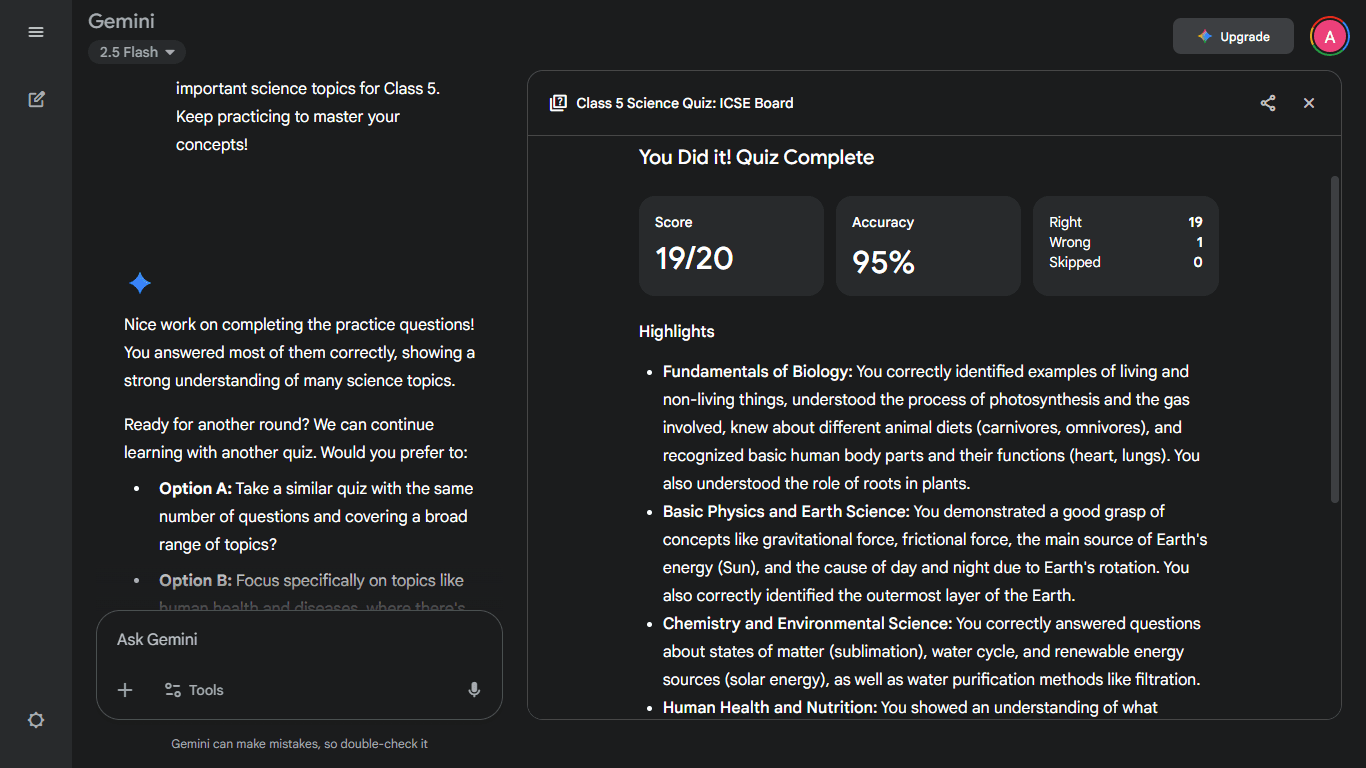
Task: Click the Right/Wrong/Skipped summary card
Action: [1125, 246]
